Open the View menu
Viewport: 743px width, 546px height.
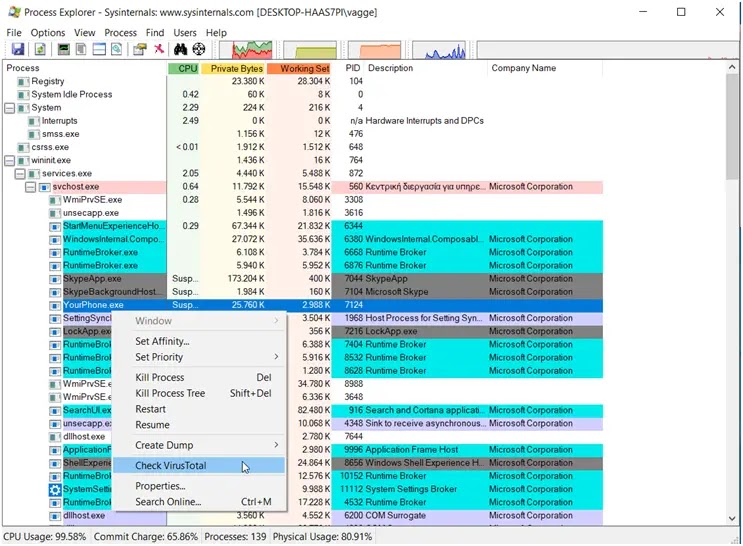(x=84, y=33)
